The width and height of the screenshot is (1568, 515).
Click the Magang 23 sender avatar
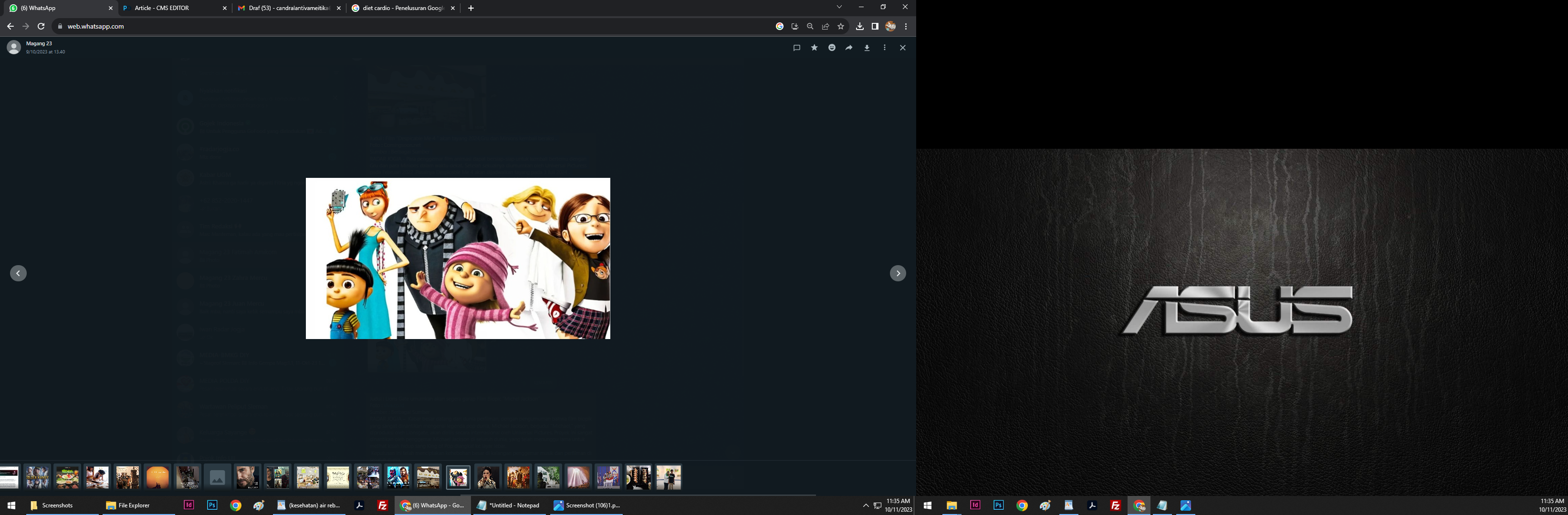(13, 47)
